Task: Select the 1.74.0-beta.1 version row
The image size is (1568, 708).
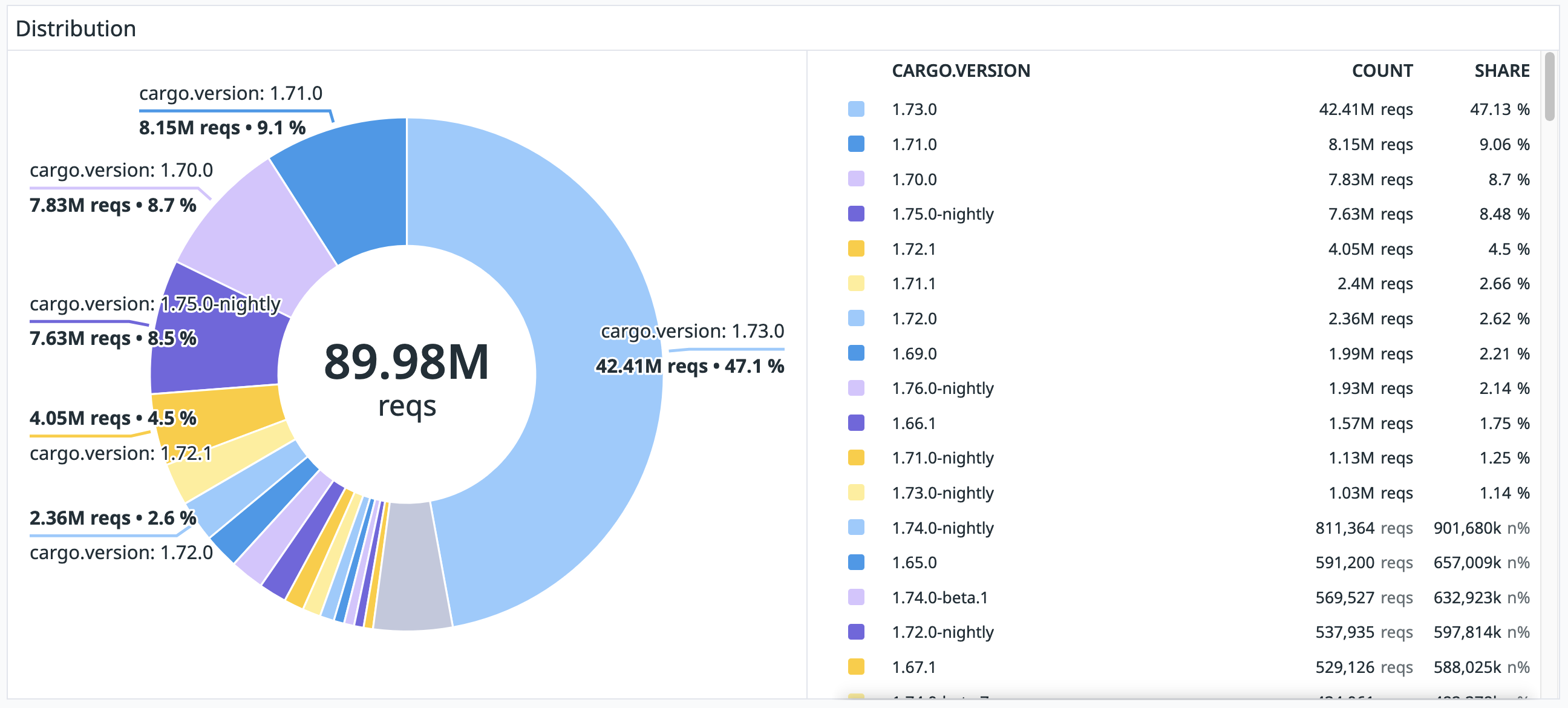Action: tap(939, 598)
